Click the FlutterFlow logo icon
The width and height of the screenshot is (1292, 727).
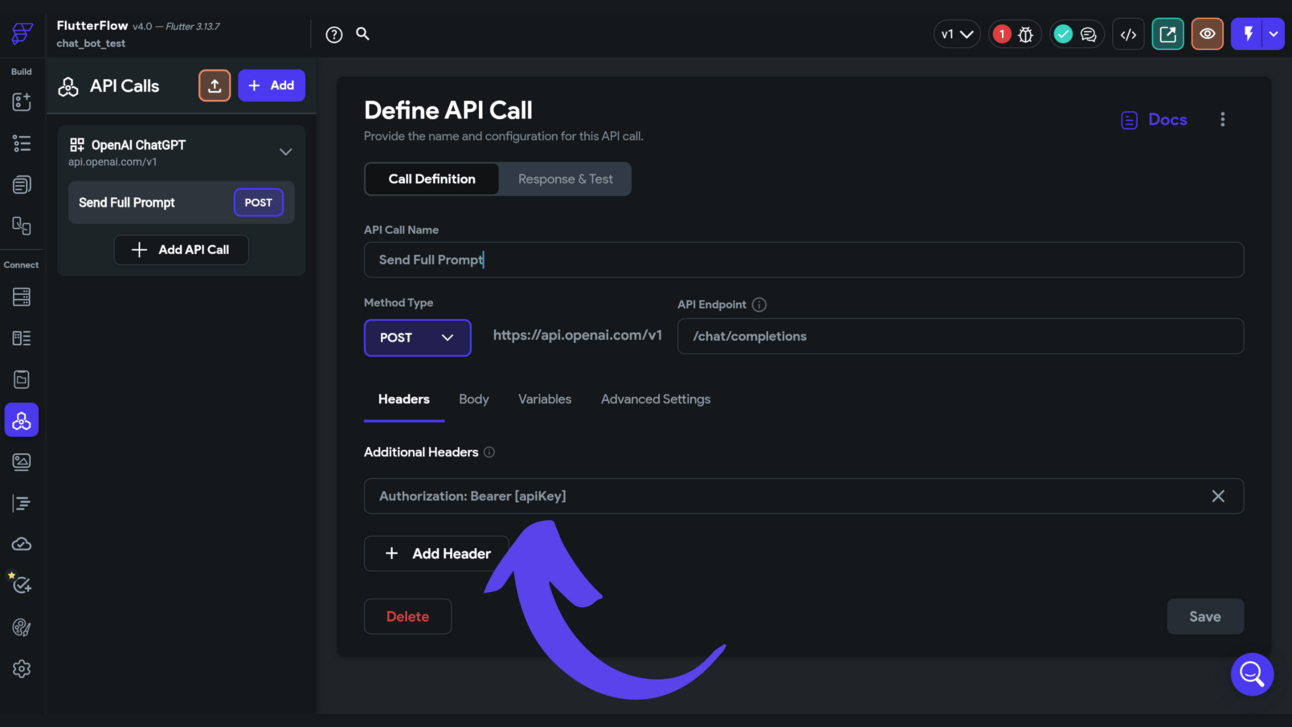[22, 33]
